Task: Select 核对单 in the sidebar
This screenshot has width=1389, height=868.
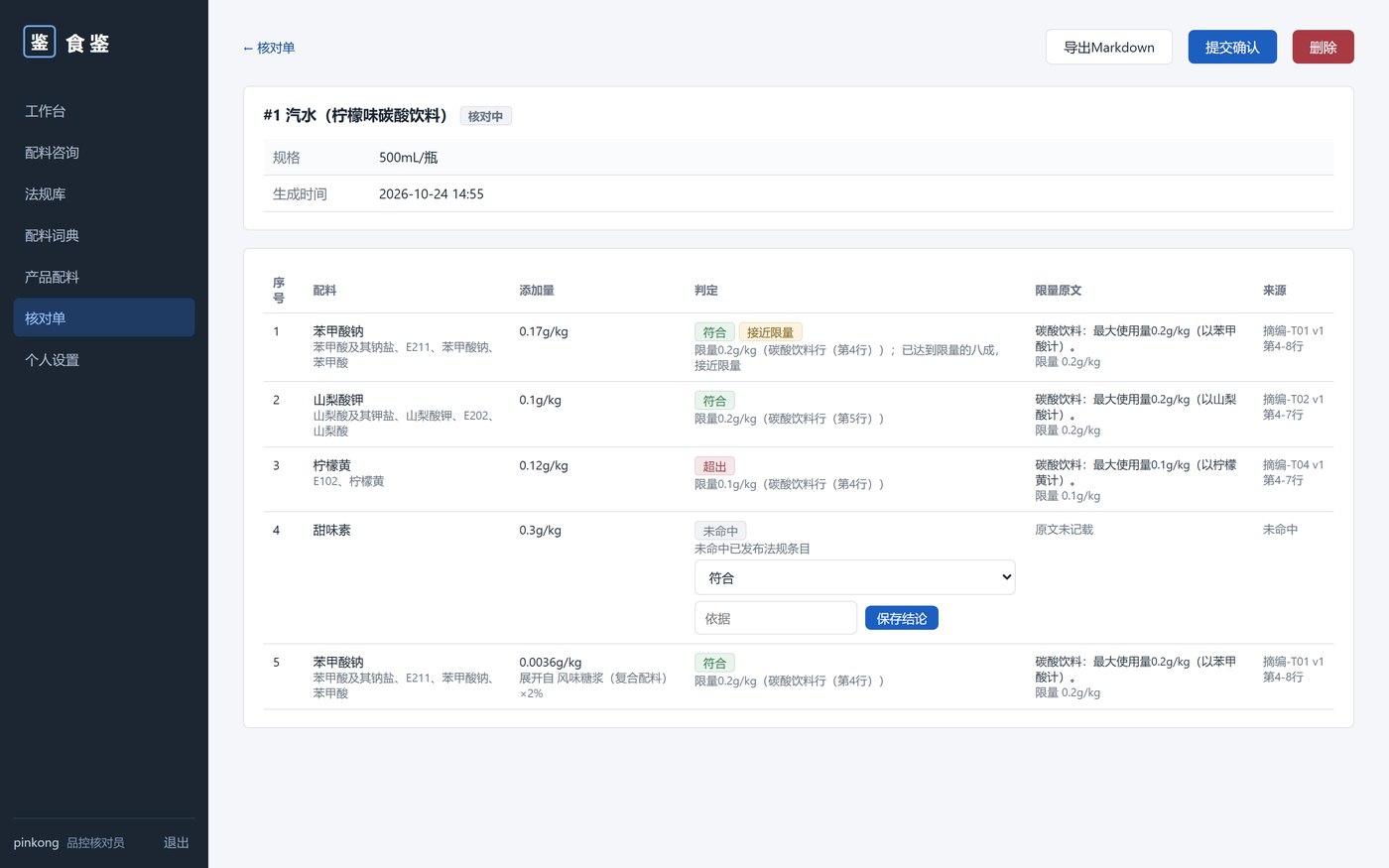Action: pyautogui.click(x=104, y=318)
